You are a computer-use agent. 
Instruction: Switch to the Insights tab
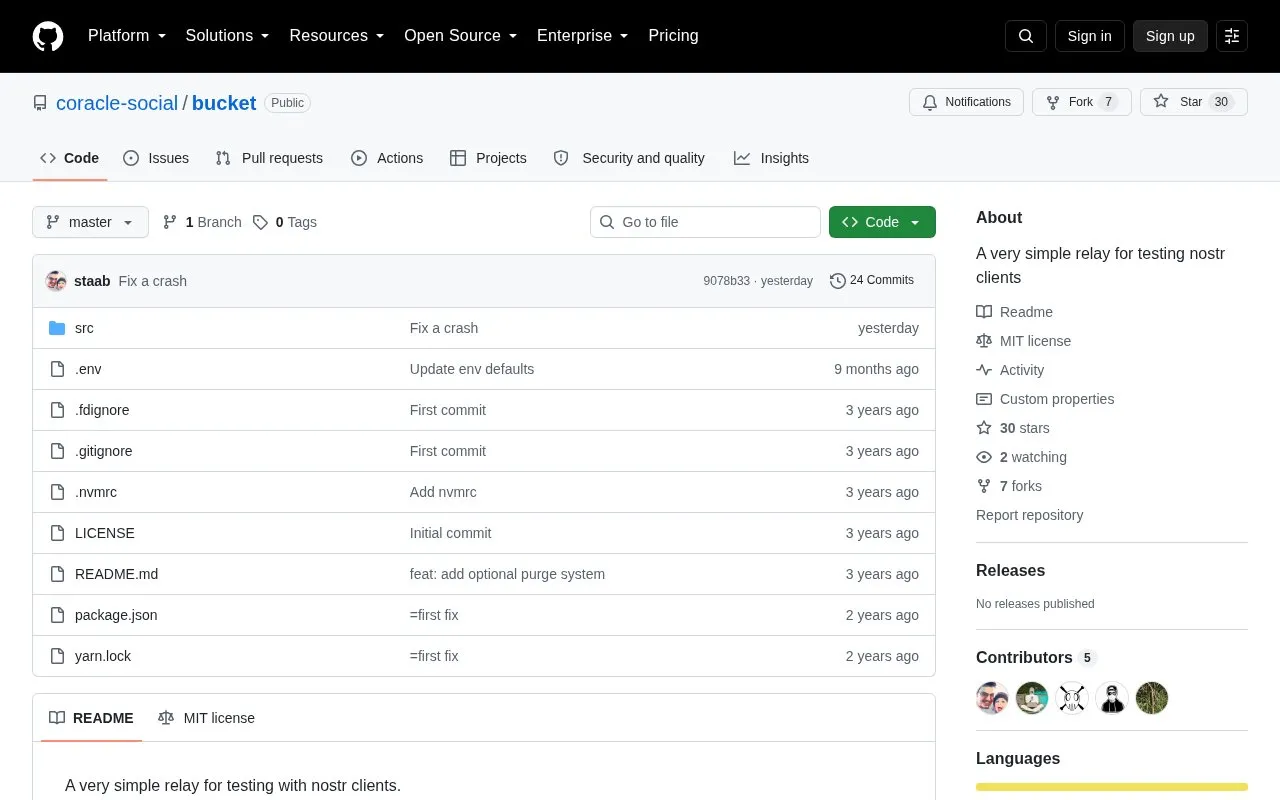(771, 158)
